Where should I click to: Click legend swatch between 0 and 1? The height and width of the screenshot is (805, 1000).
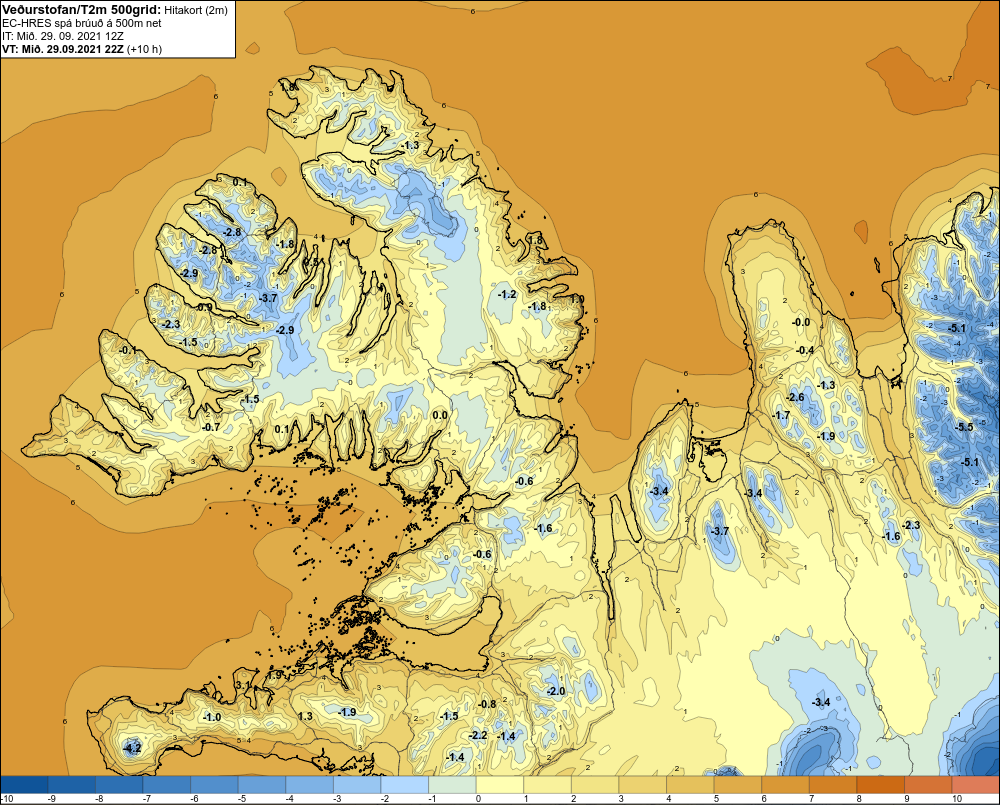pyautogui.click(x=500, y=785)
